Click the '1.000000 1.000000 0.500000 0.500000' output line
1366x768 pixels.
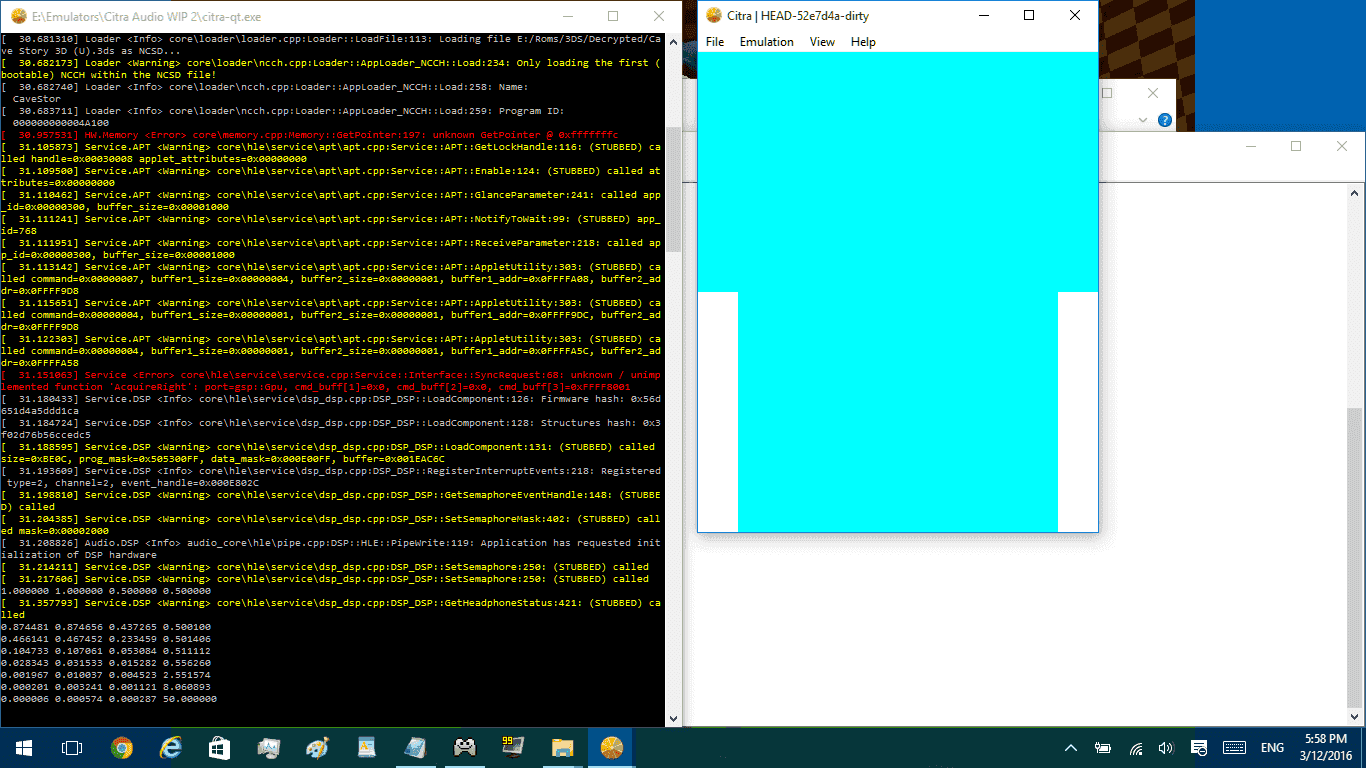tap(106, 591)
